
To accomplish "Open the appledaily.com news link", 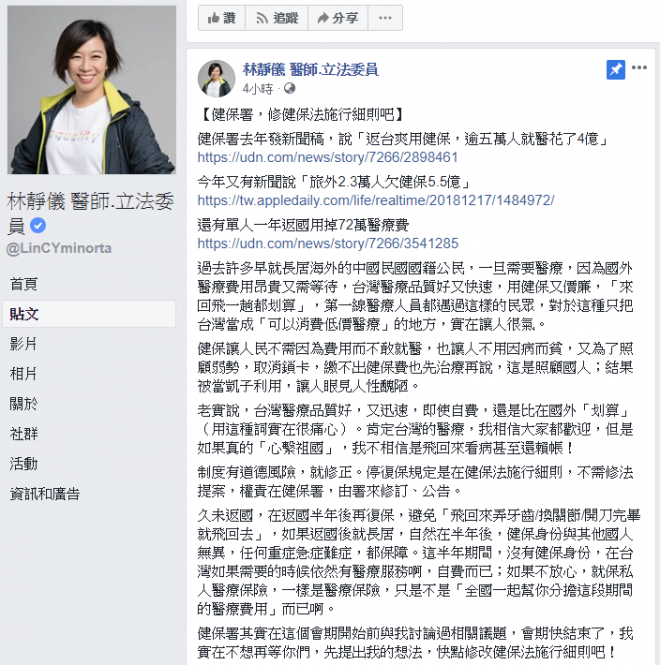I will 376,200.
